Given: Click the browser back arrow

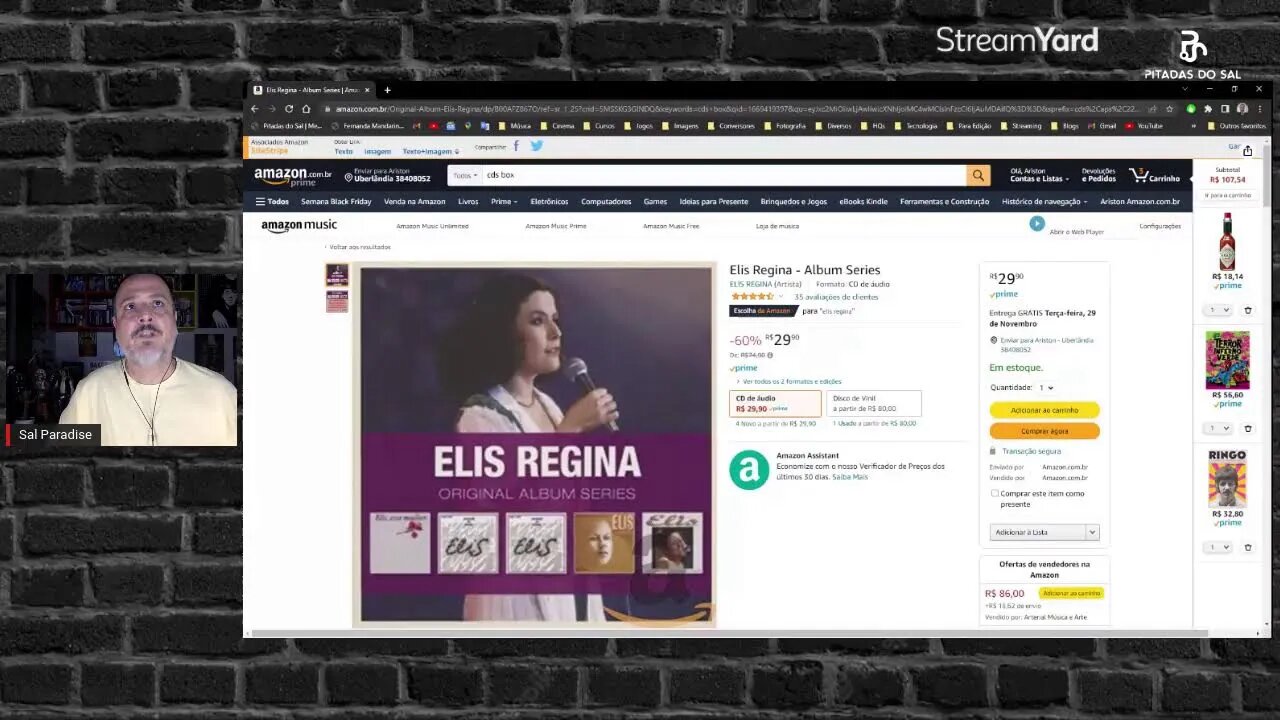Looking at the screenshot, I should pos(254,109).
